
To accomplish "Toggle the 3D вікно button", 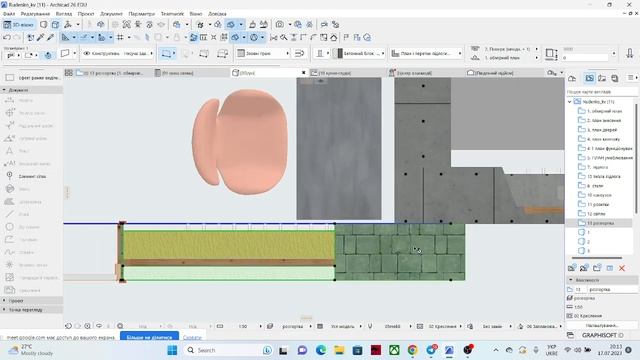I will coord(18,24).
